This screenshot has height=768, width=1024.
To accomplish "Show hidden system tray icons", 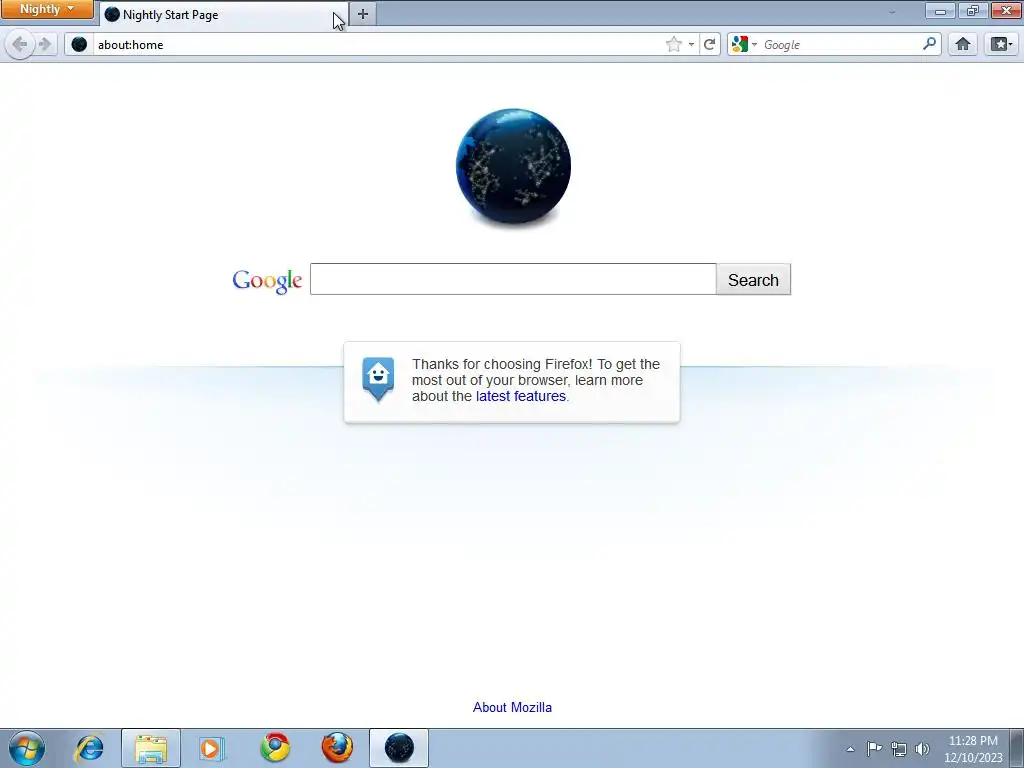I will (850, 749).
